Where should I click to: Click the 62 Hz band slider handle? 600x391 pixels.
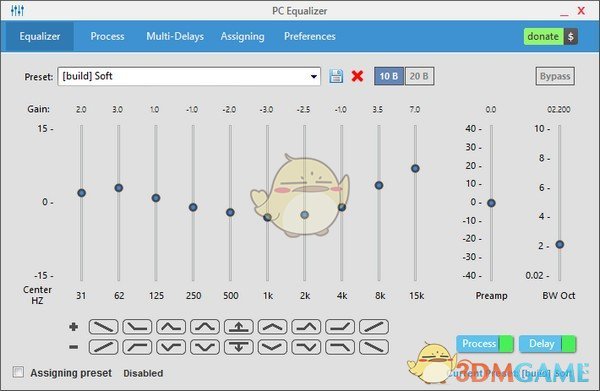pos(119,188)
